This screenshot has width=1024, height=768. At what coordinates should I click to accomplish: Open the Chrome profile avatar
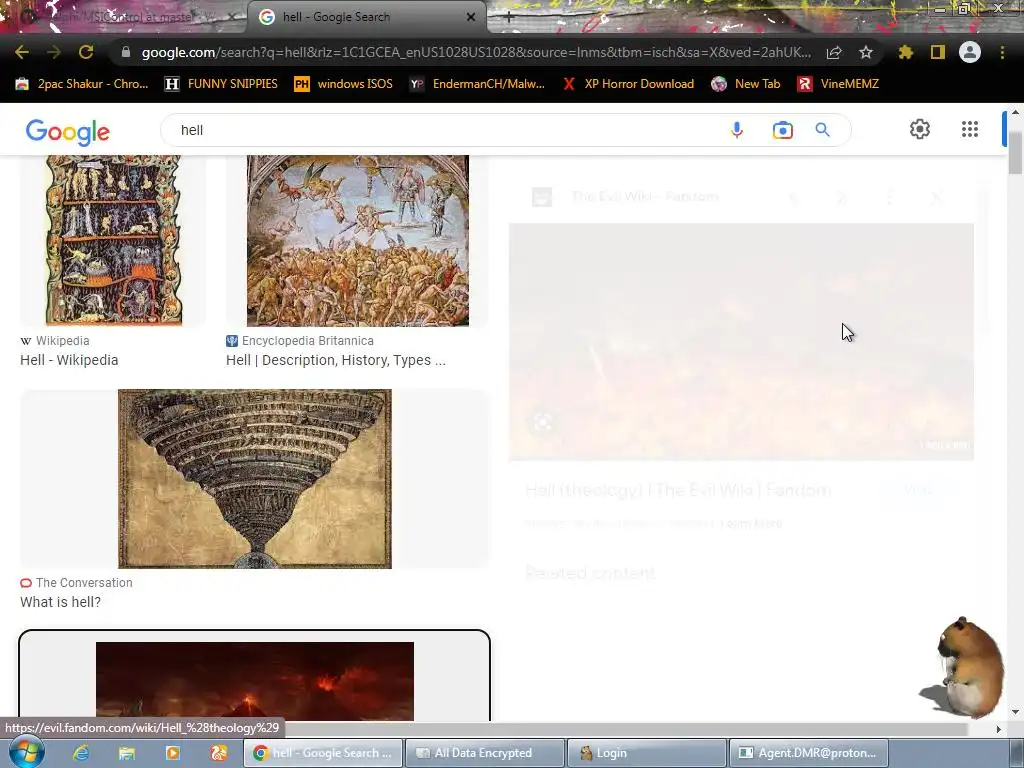tap(970, 52)
